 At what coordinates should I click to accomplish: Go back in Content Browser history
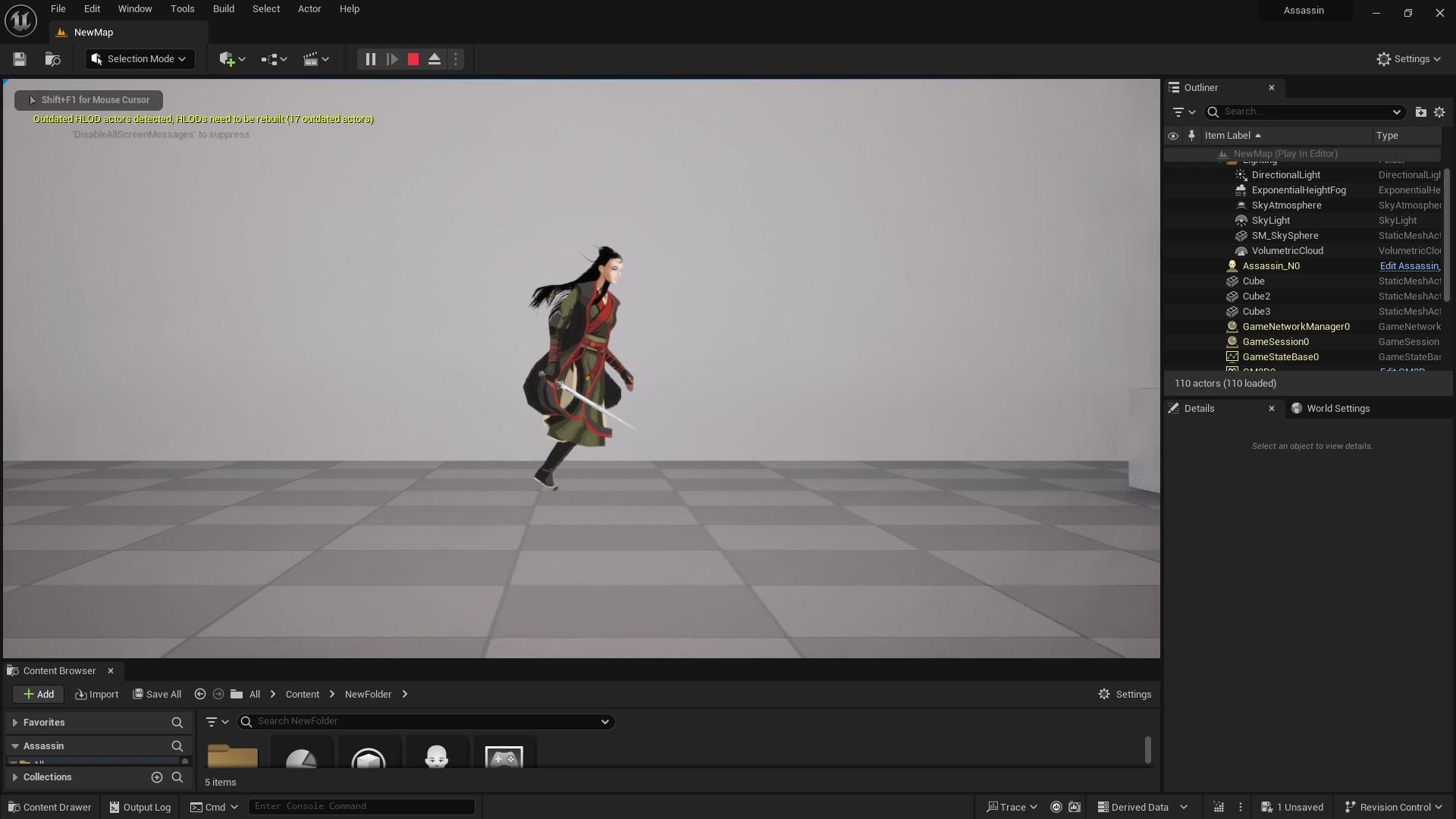click(200, 695)
